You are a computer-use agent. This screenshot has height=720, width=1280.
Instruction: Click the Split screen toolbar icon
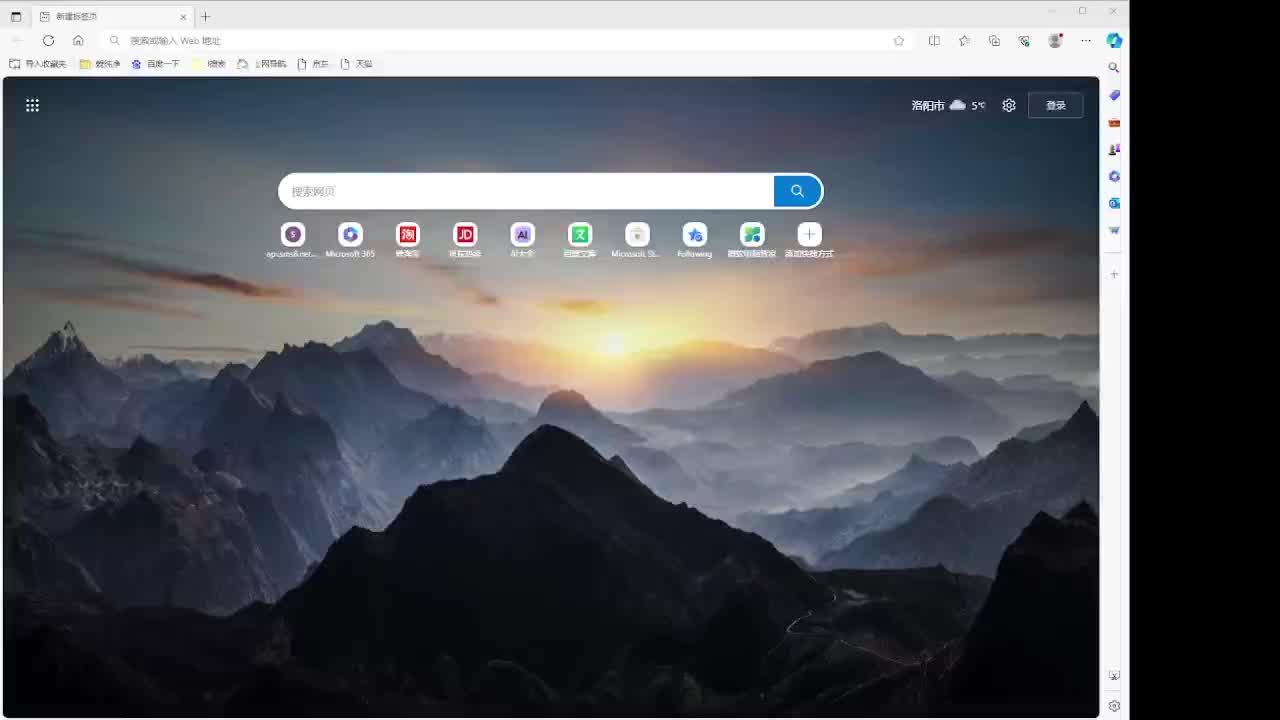click(934, 41)
